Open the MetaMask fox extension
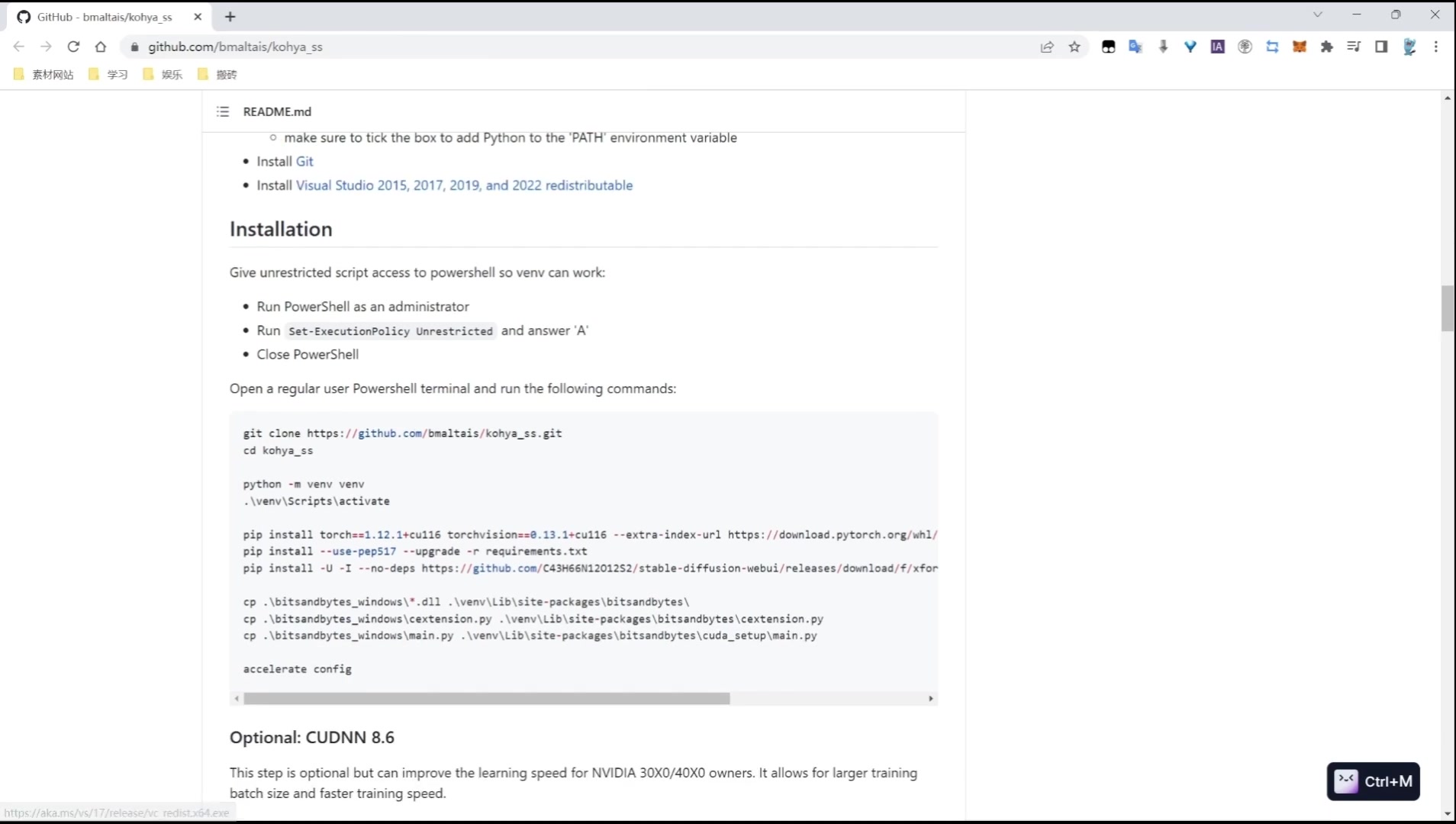This screenshot has width=1456, height=824. coord(1300,47)
